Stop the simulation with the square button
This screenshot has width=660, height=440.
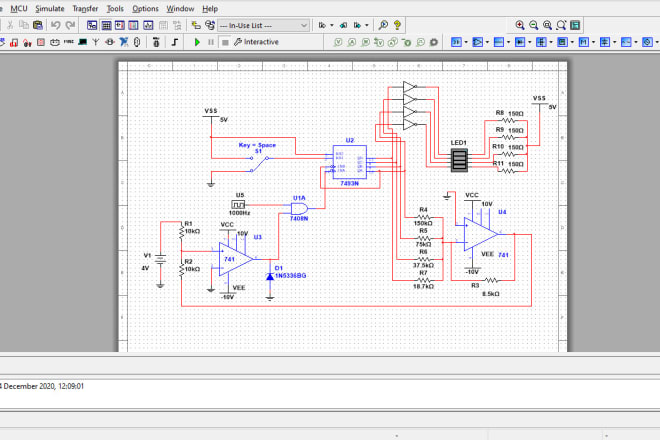point(225,42)
